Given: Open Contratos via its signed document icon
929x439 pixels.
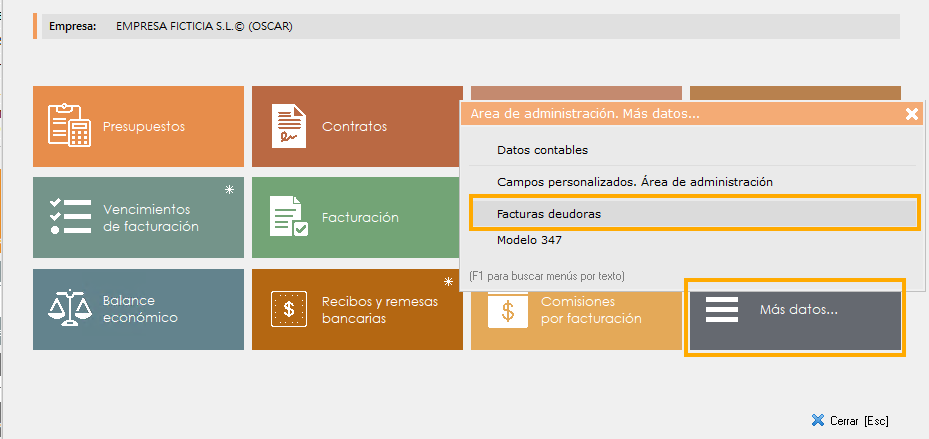Looking at the screenshot, I should [x=289, y=126].
